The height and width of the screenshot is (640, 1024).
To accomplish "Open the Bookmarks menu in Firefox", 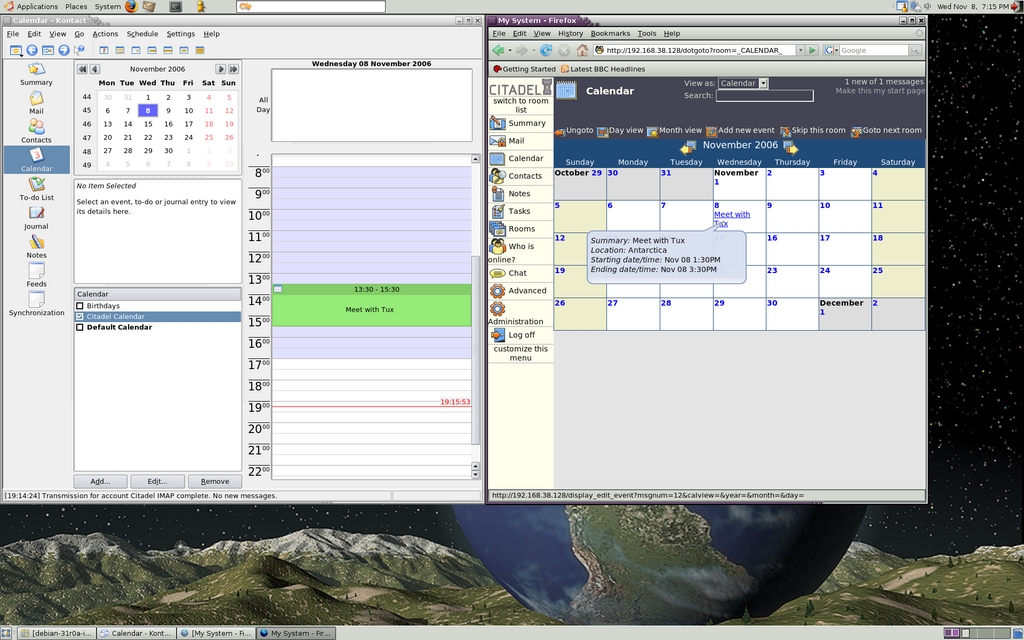I will (610, 34).
